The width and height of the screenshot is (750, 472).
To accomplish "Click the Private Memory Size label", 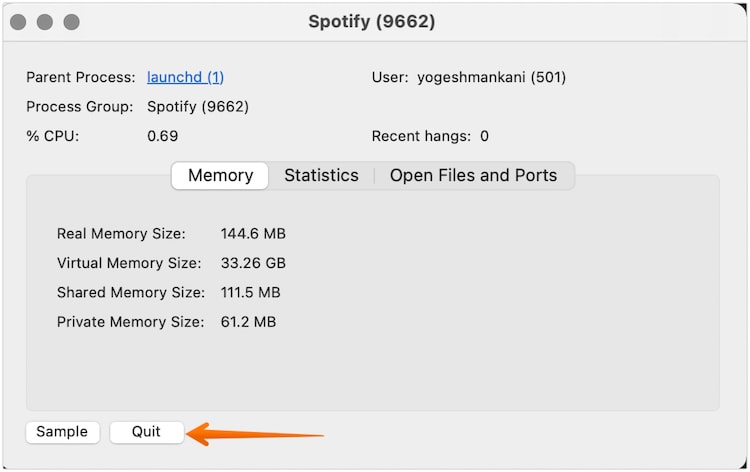I will (131, 322).
